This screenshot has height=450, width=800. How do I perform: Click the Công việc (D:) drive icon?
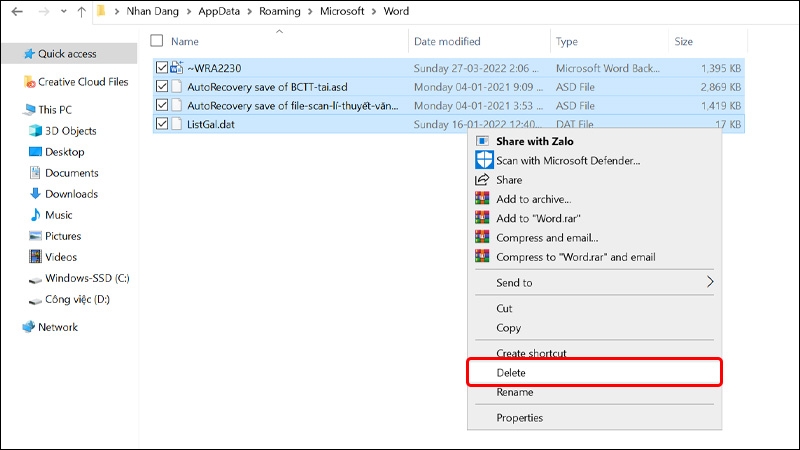[35, 301]
